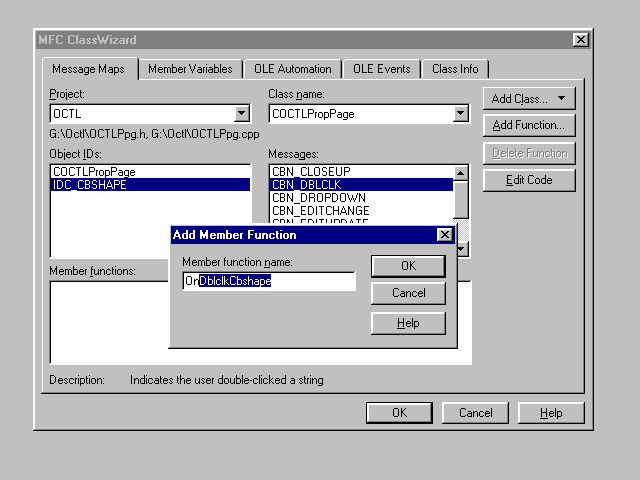Screen dimensions: 640x480
Task: Choose CBN_DROPDOWN message entry
Action: tap(318, 198)
